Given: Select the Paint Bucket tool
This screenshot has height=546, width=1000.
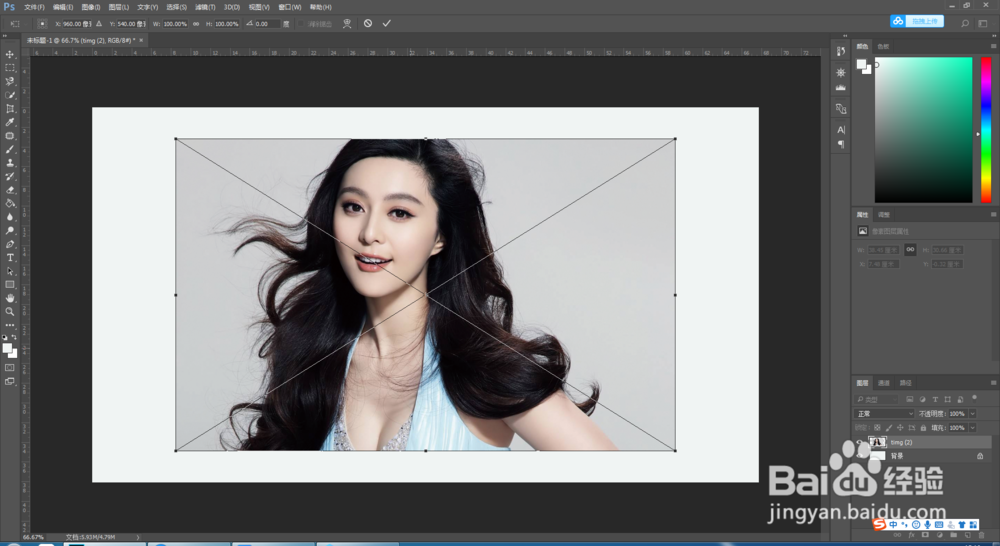Looking at the screenshot, I should [10, 203].
